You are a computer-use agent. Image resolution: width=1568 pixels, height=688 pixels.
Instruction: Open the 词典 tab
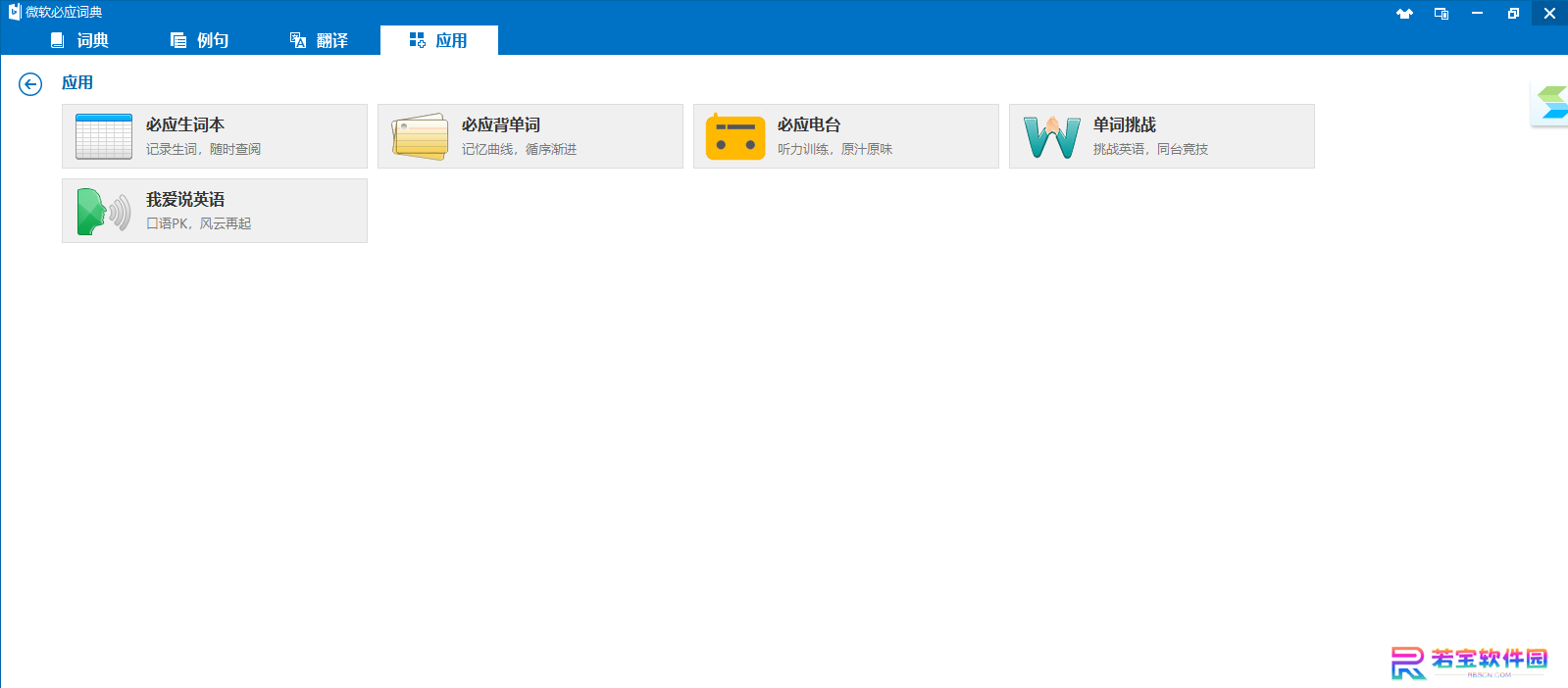[79, 40]
